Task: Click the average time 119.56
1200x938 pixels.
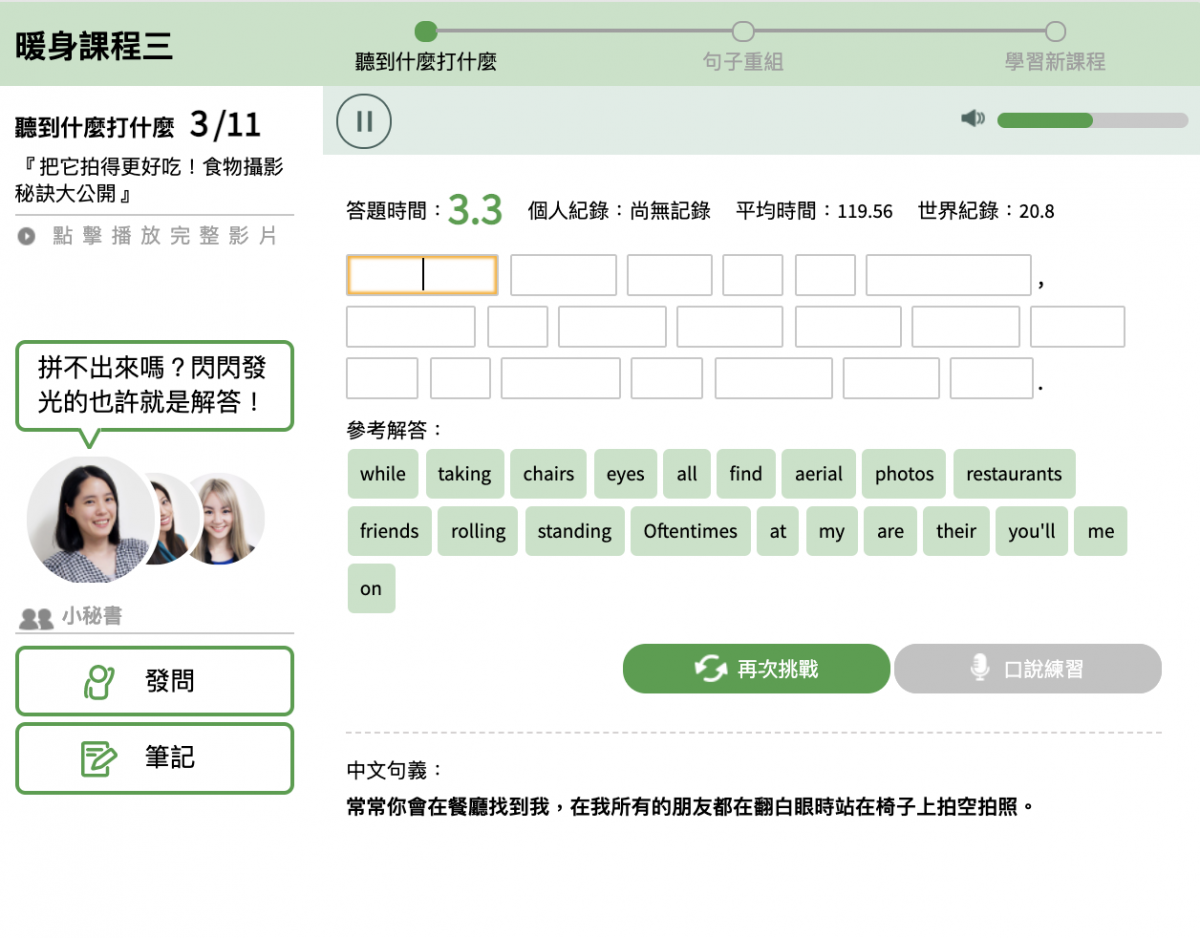Action: click(865, 211)
